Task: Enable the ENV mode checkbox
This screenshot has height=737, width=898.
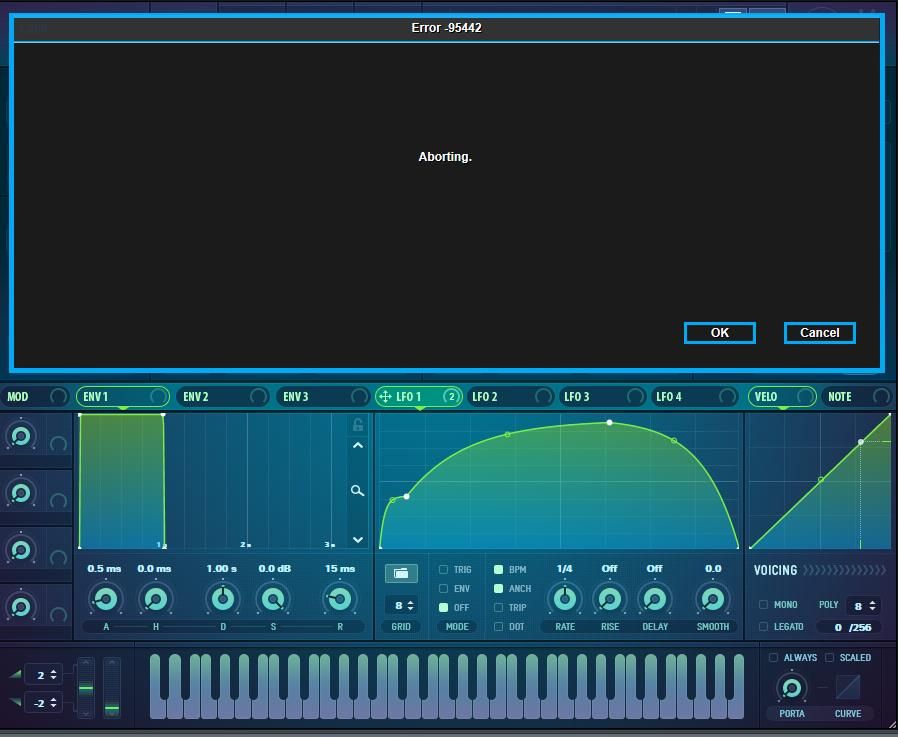Action: 443,588
